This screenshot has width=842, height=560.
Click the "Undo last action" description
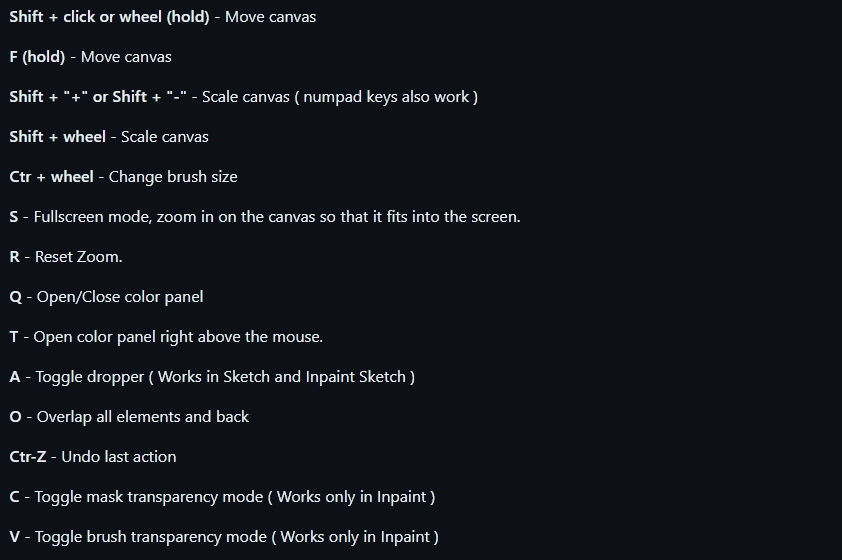coord(119,457)
